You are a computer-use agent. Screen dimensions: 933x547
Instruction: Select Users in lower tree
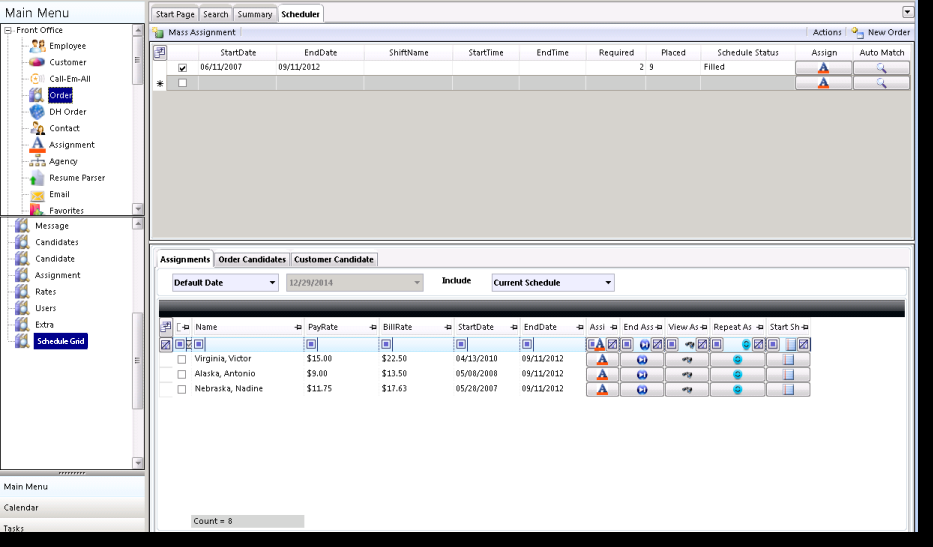(x=45, y=308)
